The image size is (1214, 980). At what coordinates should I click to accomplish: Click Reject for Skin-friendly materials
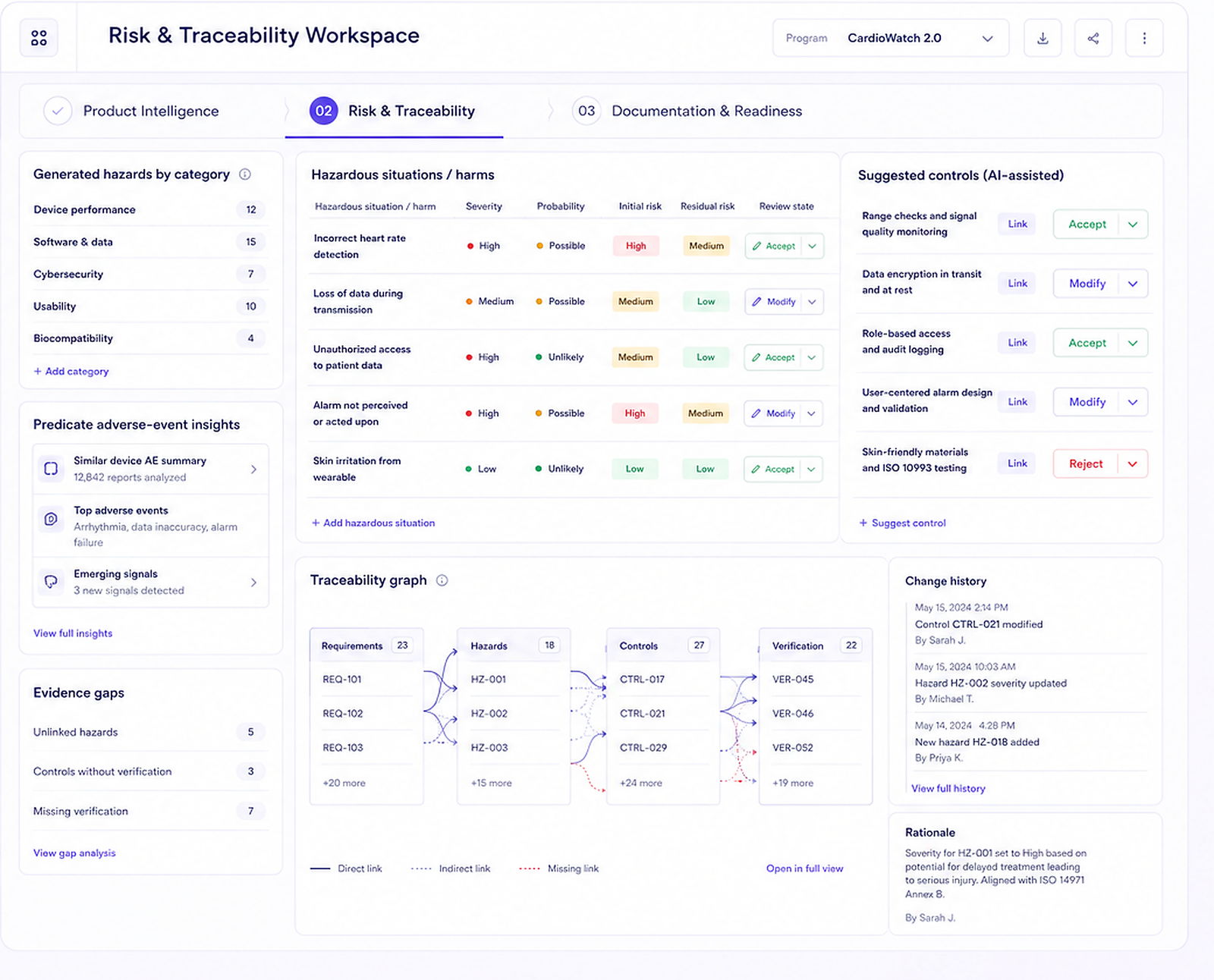[x=1086, y=463]
